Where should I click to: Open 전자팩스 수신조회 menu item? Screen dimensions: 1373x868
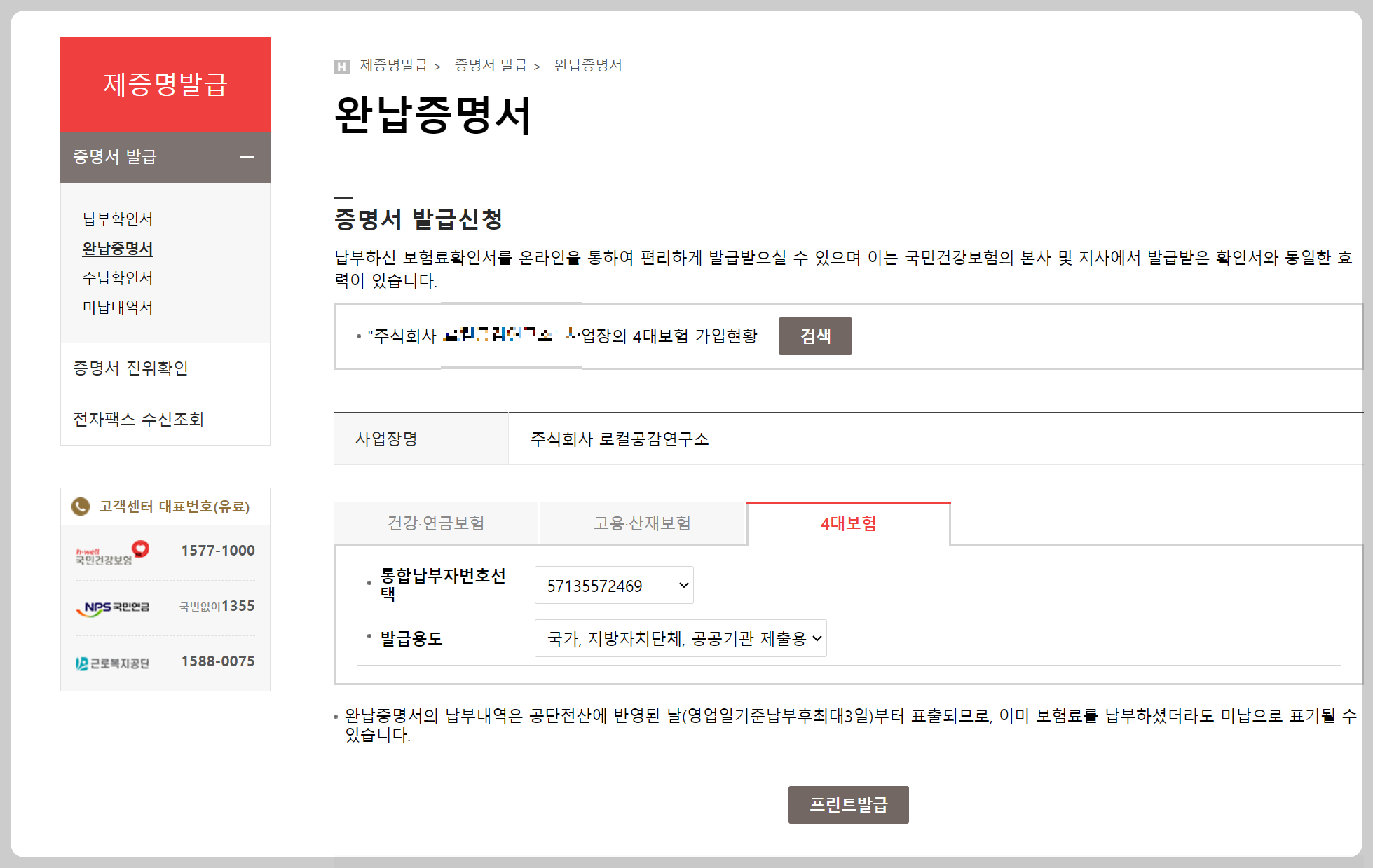pyautogui.click(x=138, y=420)
